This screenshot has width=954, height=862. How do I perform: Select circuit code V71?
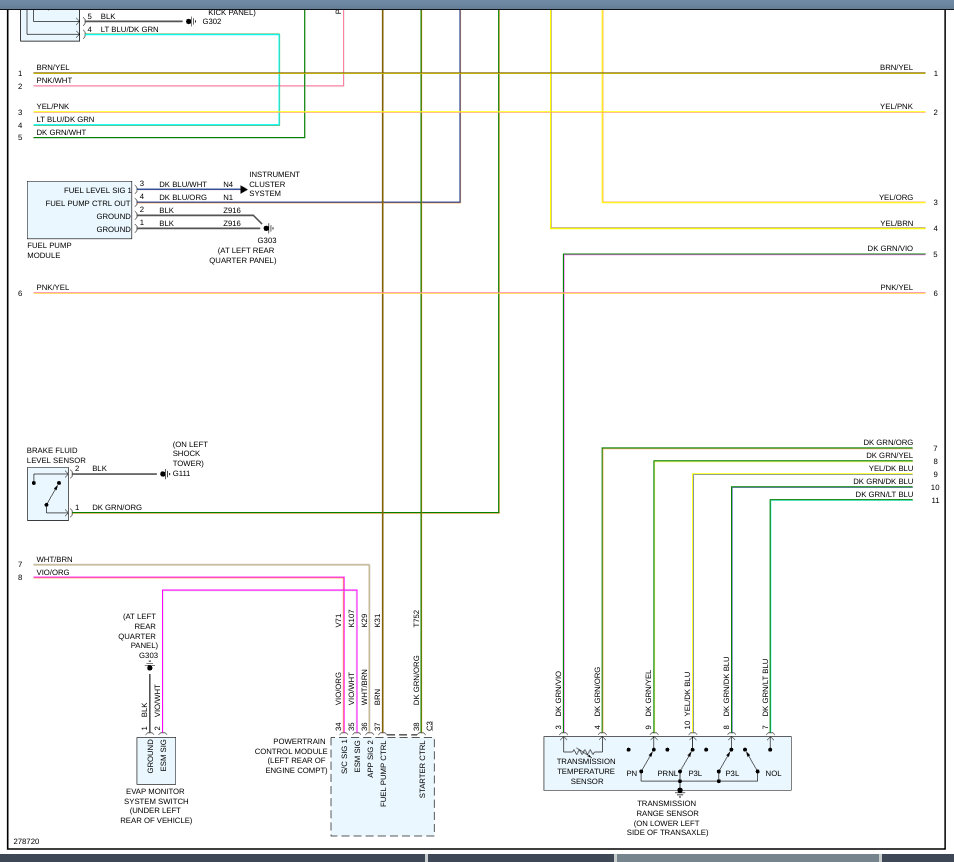(338, 620)
